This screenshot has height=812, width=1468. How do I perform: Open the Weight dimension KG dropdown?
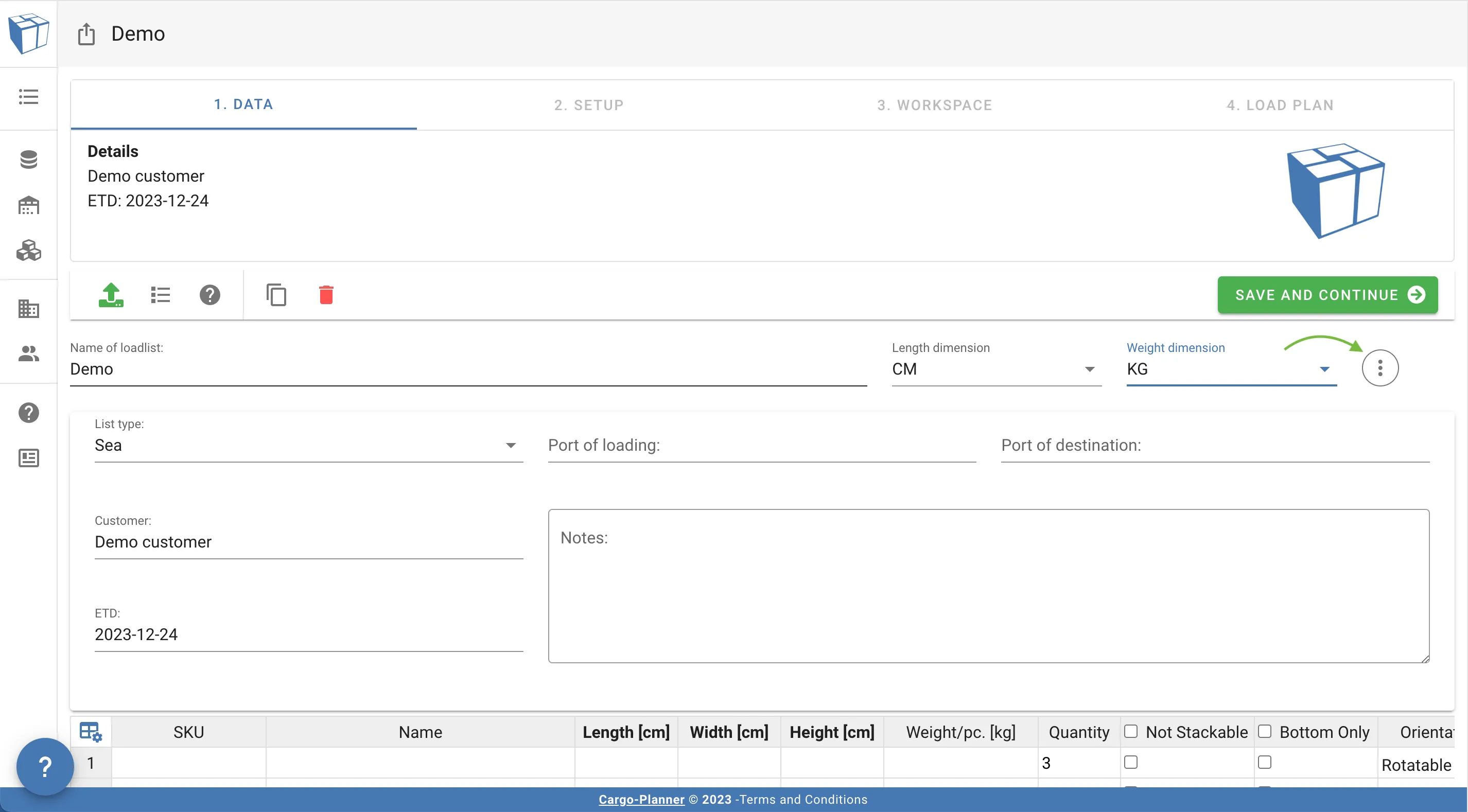(x=1324, y=368)
